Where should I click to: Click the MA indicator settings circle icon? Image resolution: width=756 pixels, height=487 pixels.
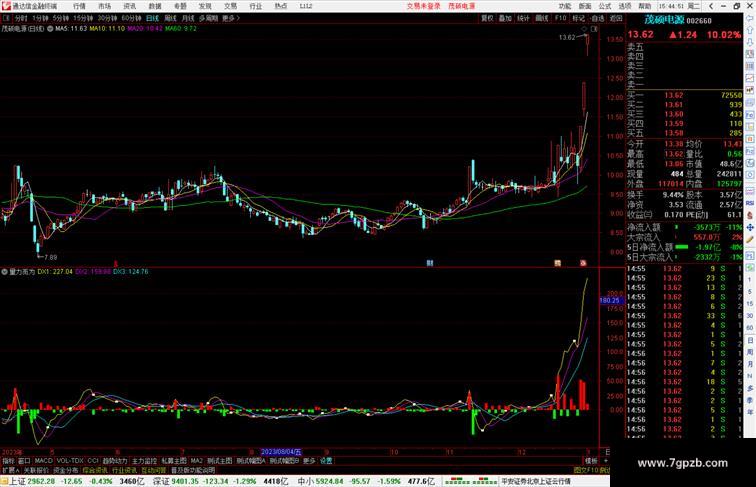[50, 28]
